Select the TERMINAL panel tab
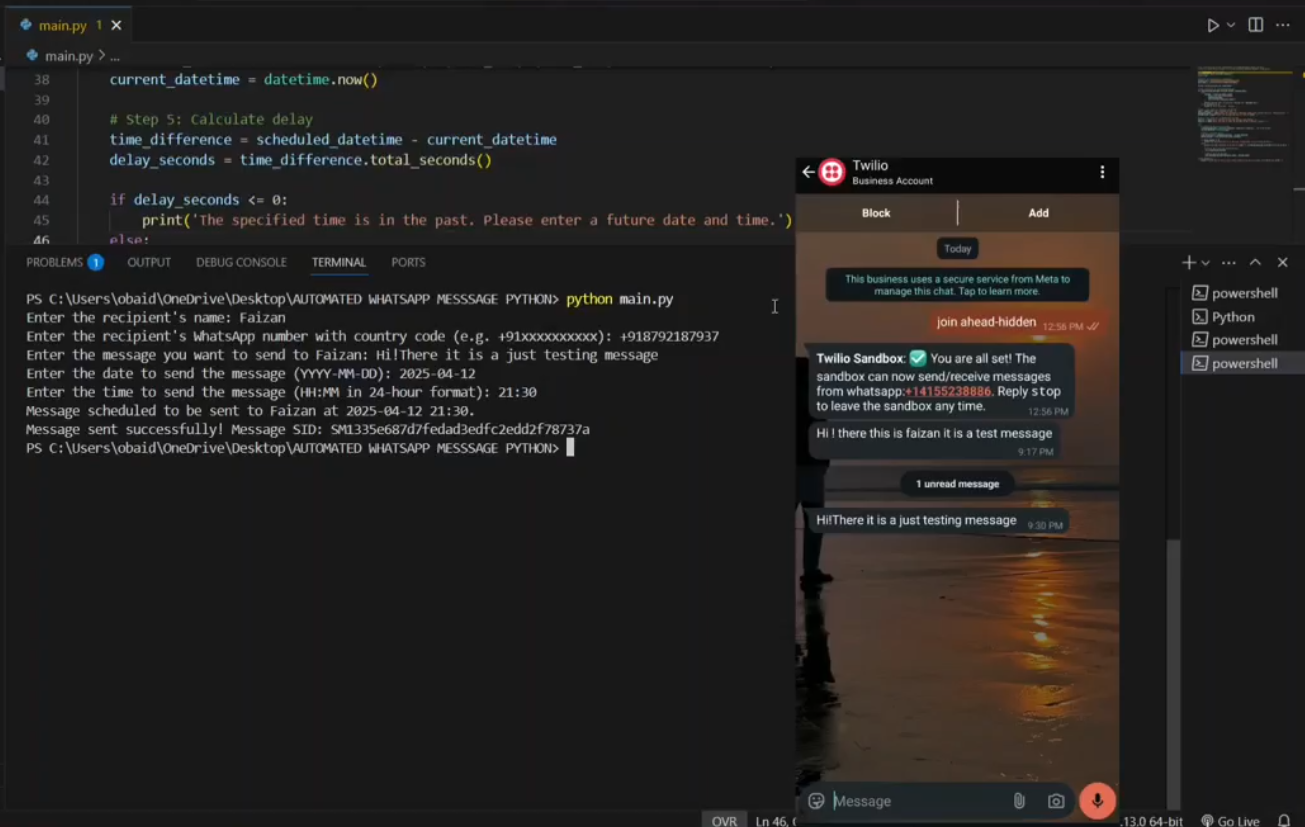 click(338, 262)
